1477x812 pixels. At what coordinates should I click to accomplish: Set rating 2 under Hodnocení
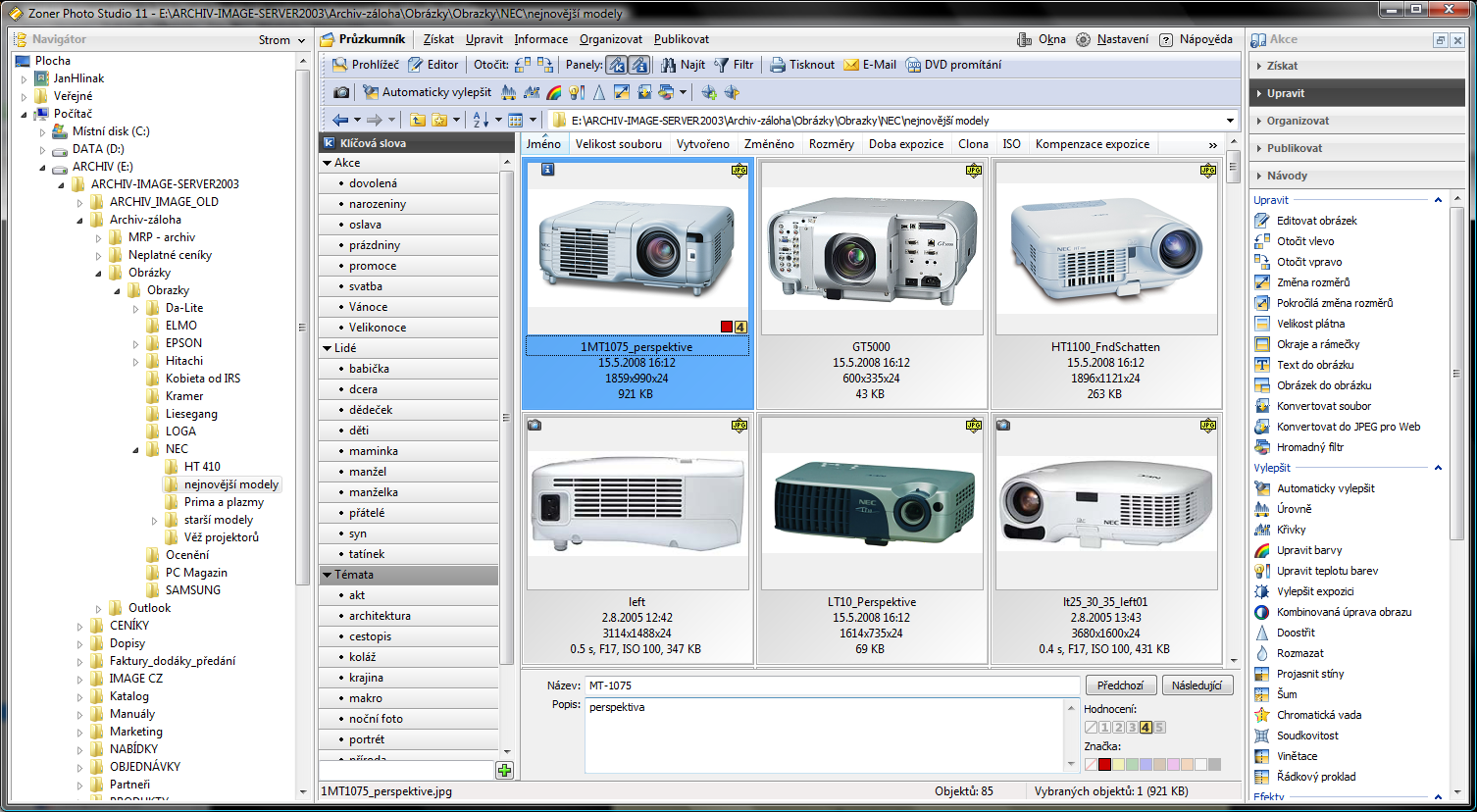[x=1118, y=728]
